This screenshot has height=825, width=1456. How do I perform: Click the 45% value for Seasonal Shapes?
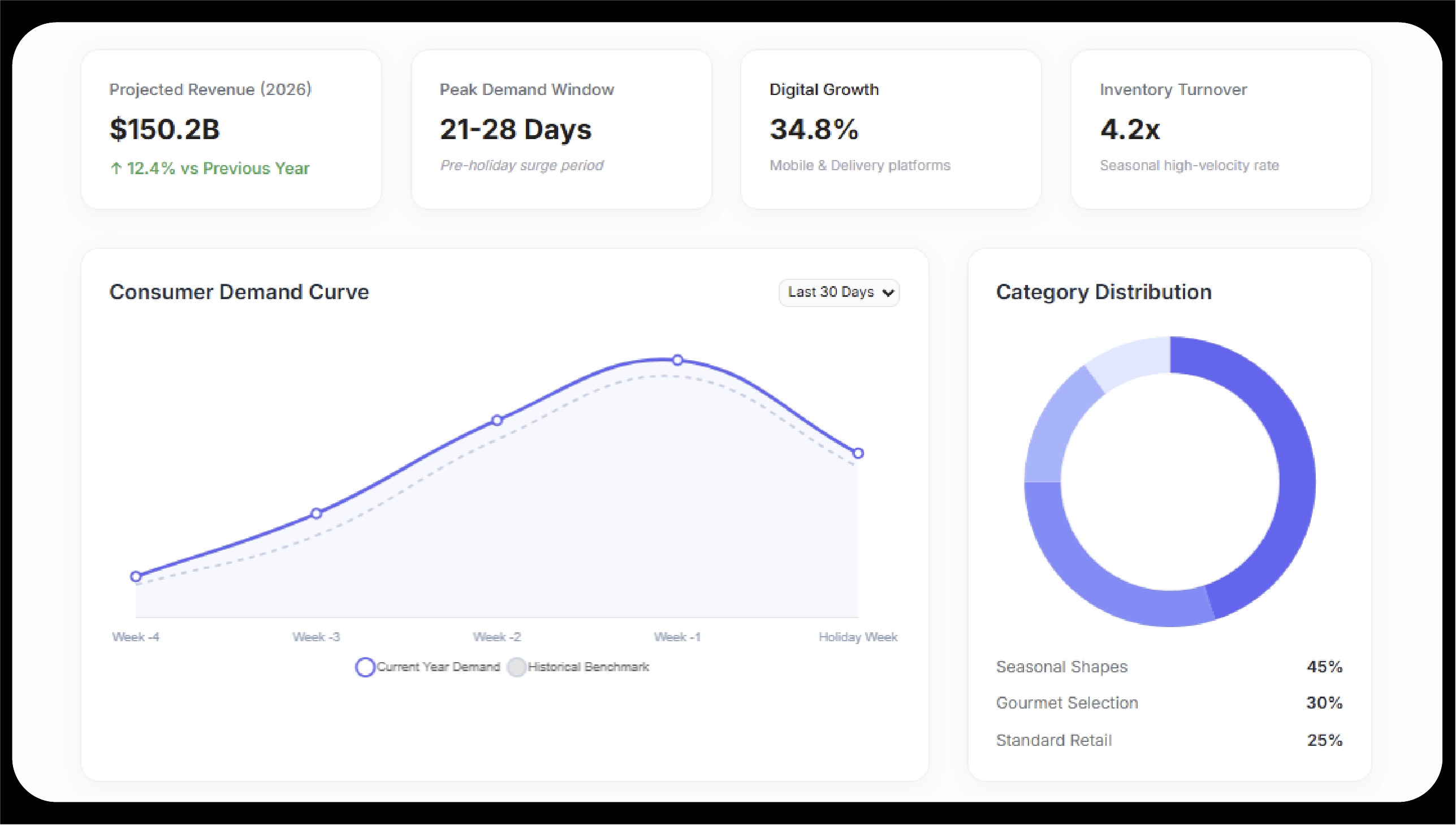click(x=1324, y=667)
